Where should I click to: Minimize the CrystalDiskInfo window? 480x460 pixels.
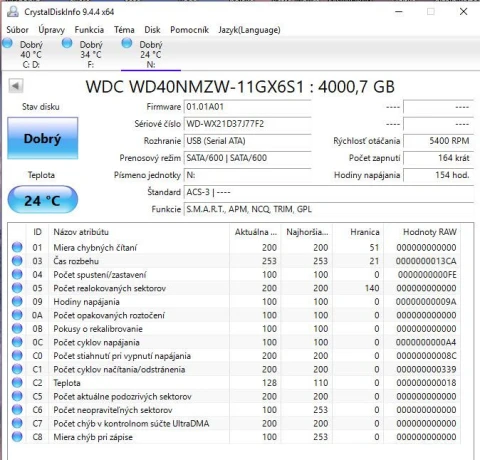click(x=399, y=12)
